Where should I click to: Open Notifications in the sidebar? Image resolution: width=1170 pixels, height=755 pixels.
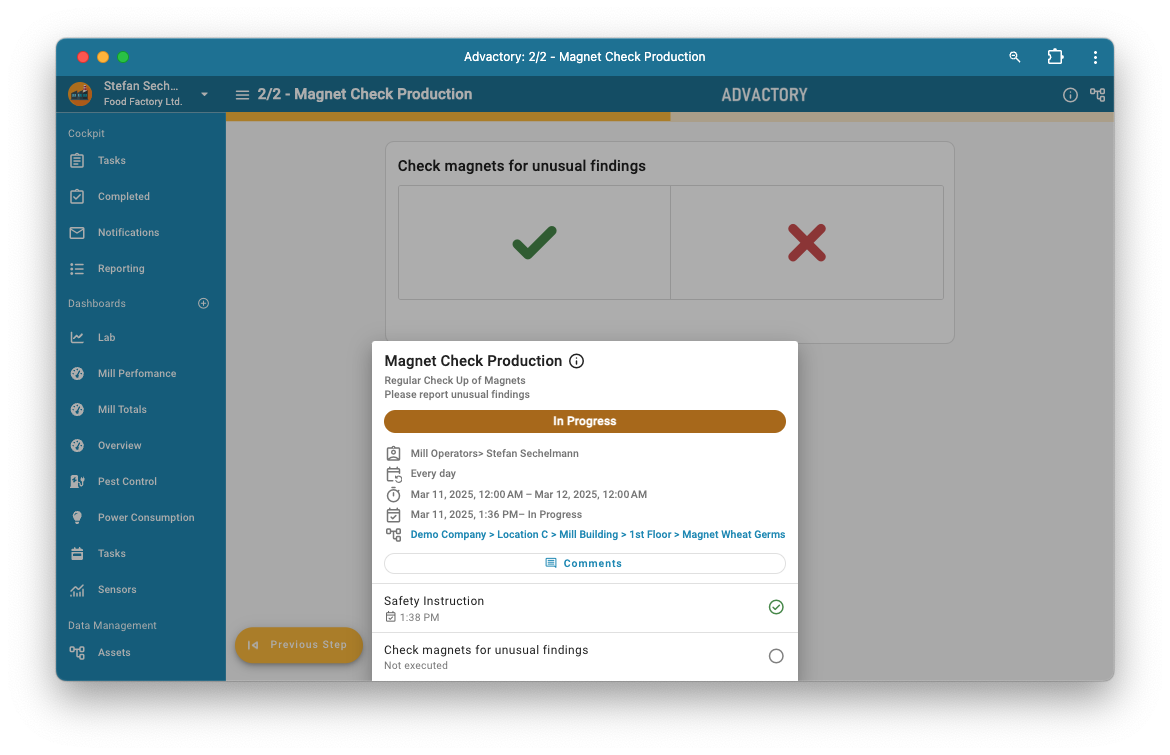[x=128, y=232]
